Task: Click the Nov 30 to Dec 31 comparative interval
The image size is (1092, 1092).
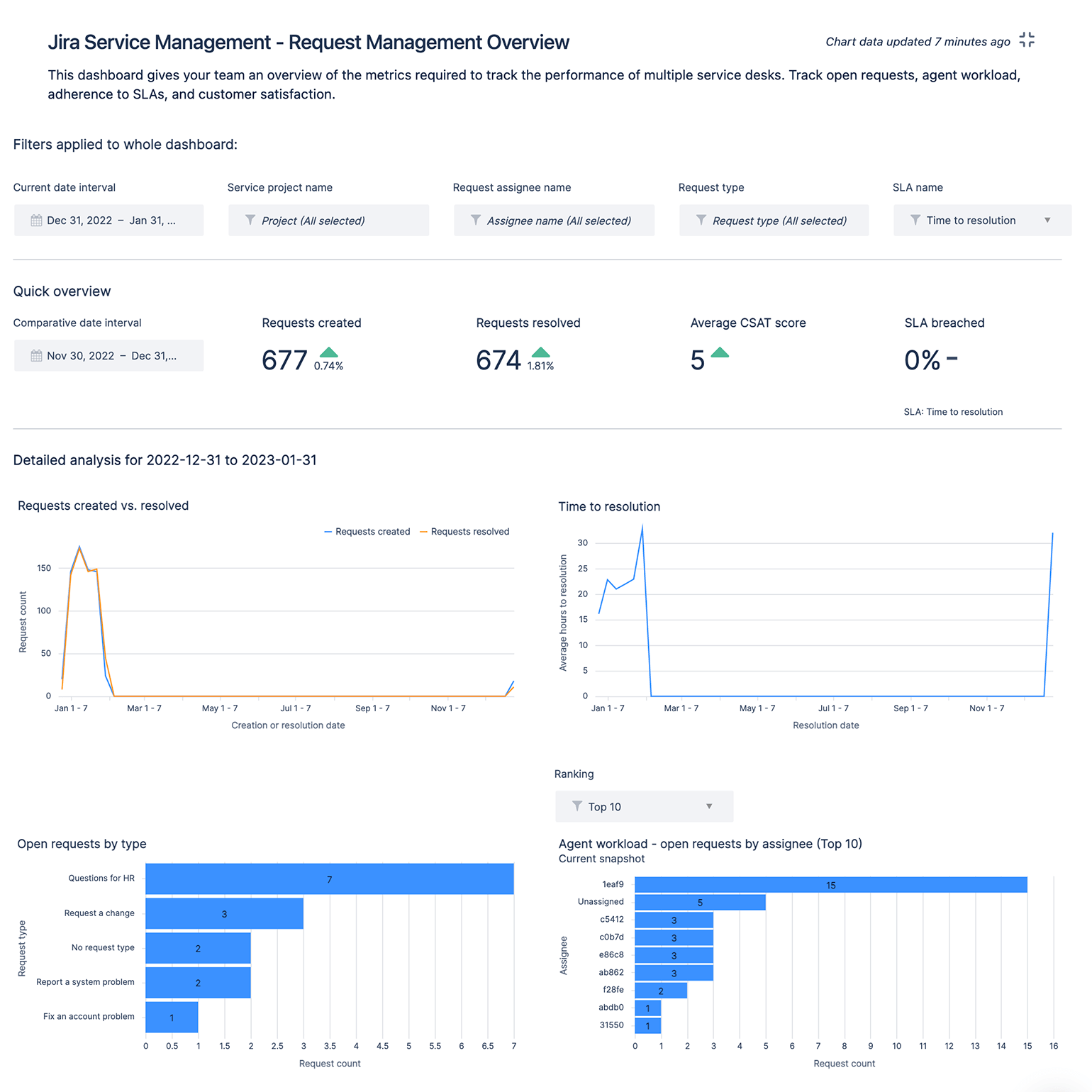Action: click(108, 355)
